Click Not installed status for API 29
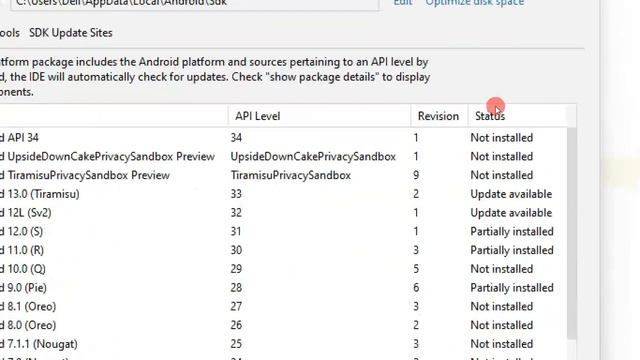 (502, 269)
